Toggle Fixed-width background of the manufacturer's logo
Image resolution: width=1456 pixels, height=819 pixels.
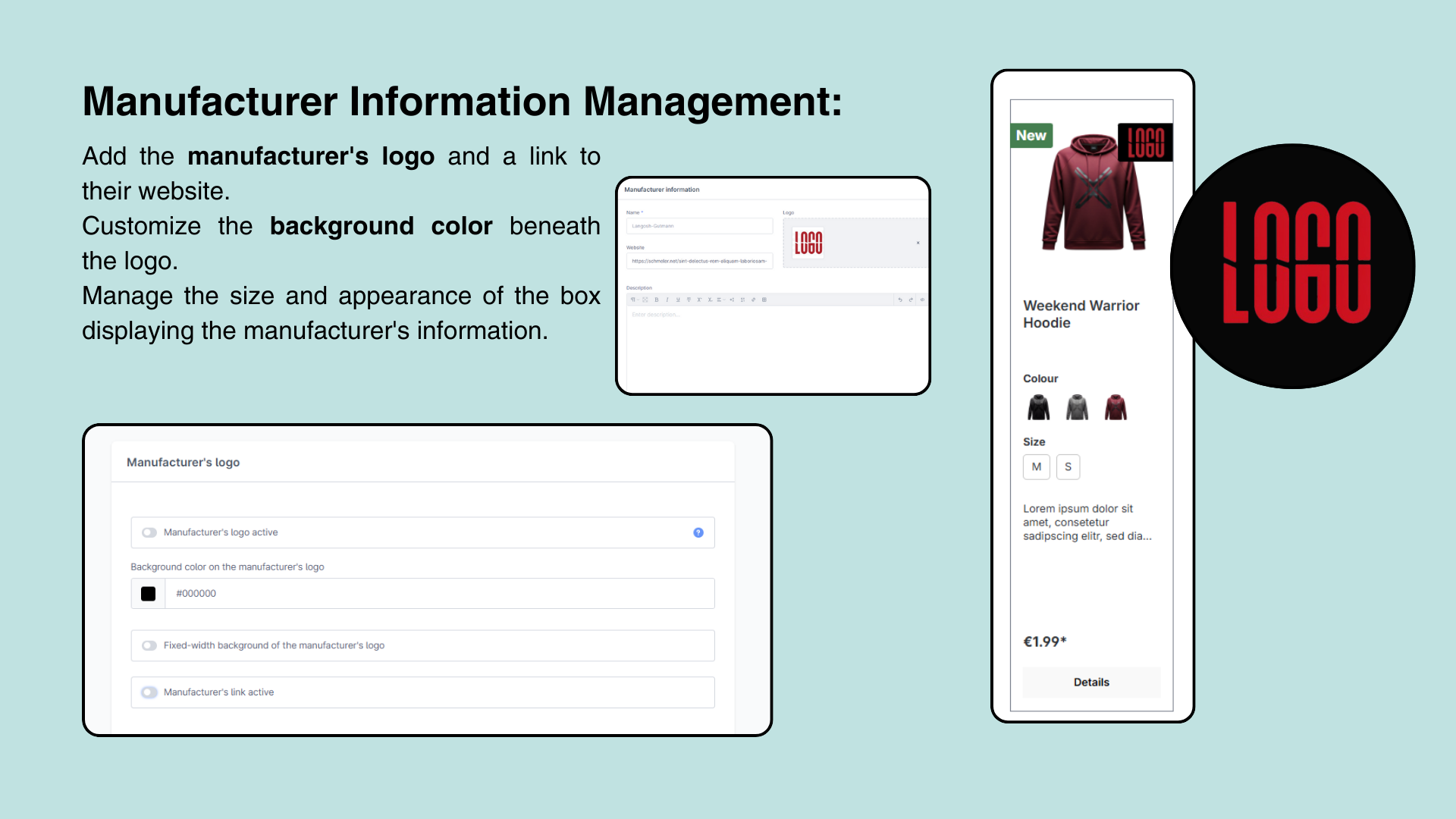click(149, 645)
